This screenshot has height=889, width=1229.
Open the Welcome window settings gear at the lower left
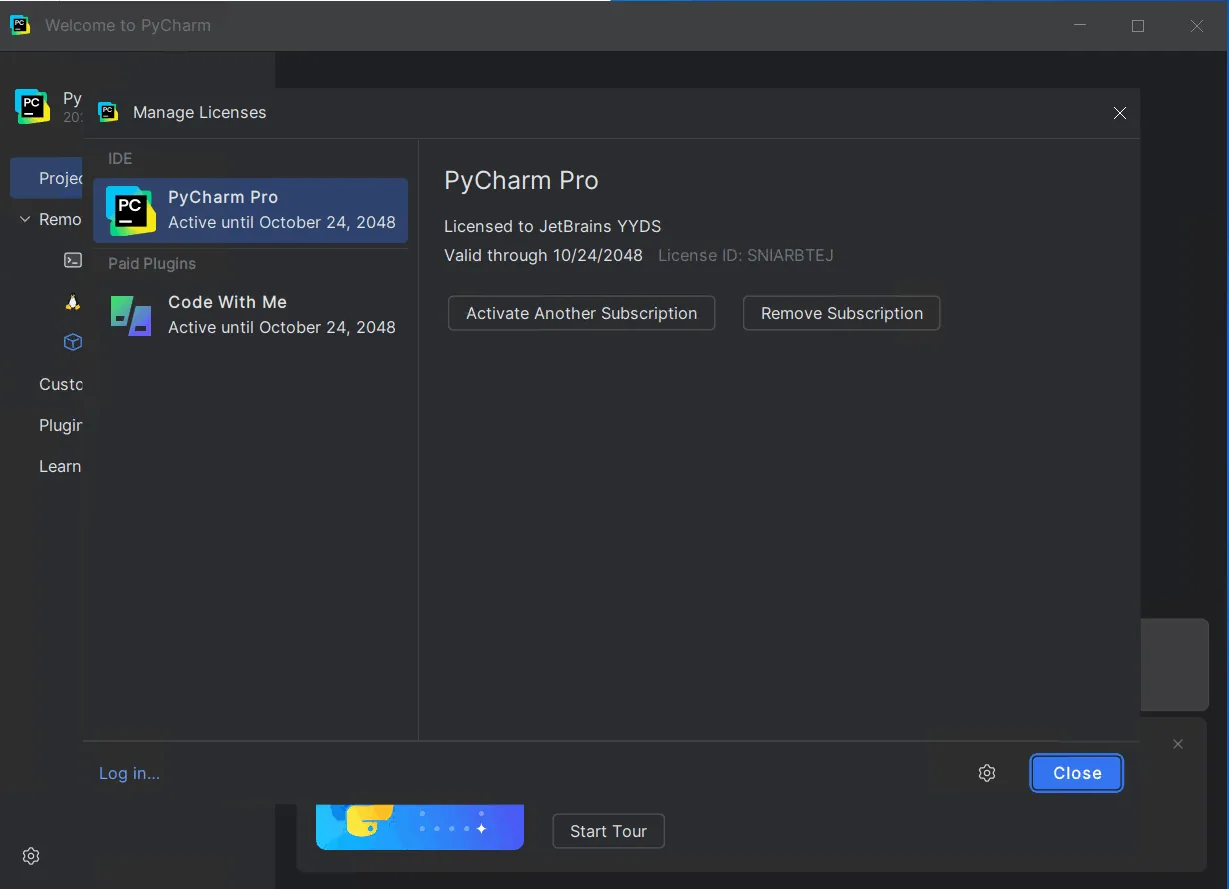pos(31,856)
